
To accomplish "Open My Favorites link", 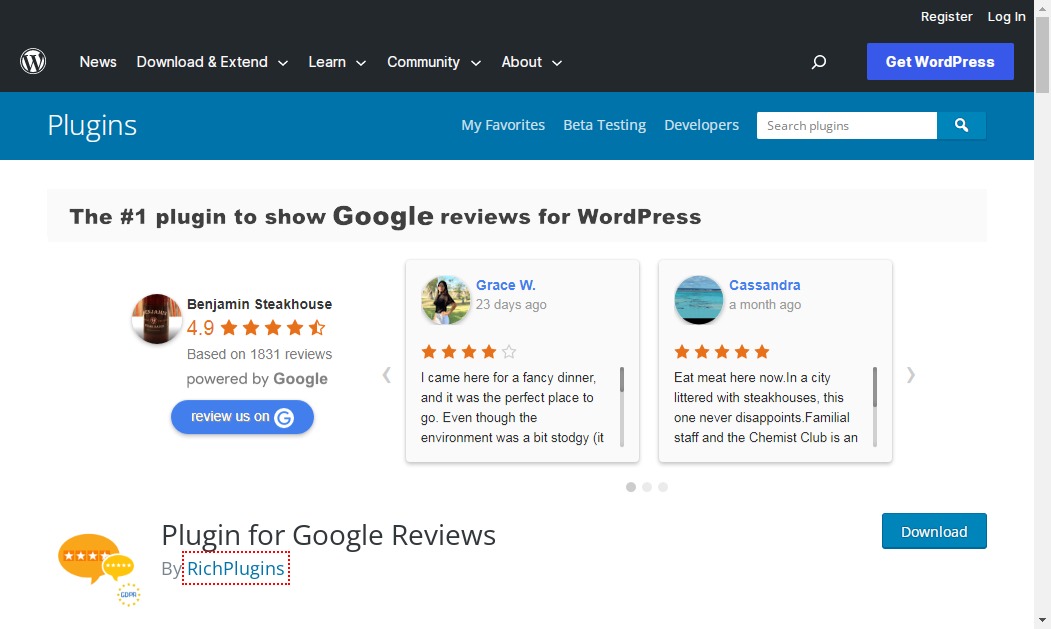I will (x=503, y=125).
